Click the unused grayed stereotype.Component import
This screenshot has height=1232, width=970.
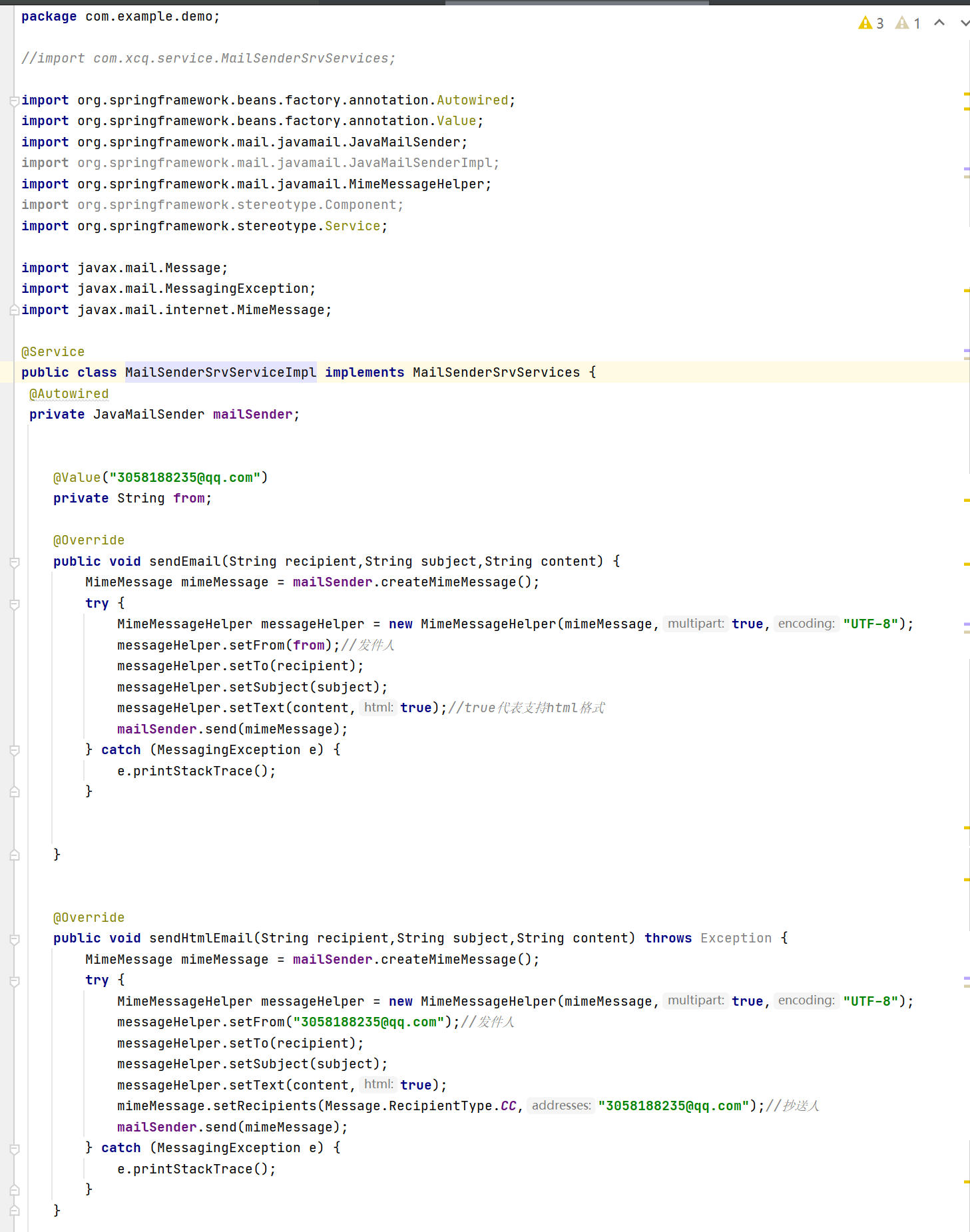[x=212, y=204]
